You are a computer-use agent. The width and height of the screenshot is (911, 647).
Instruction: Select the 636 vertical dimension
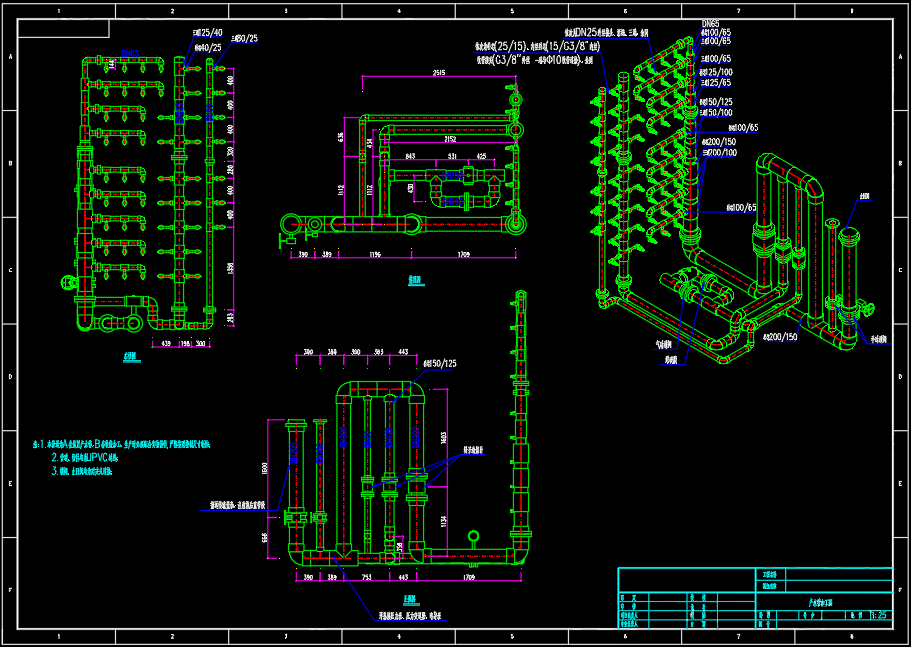click(x=341, y=137)
